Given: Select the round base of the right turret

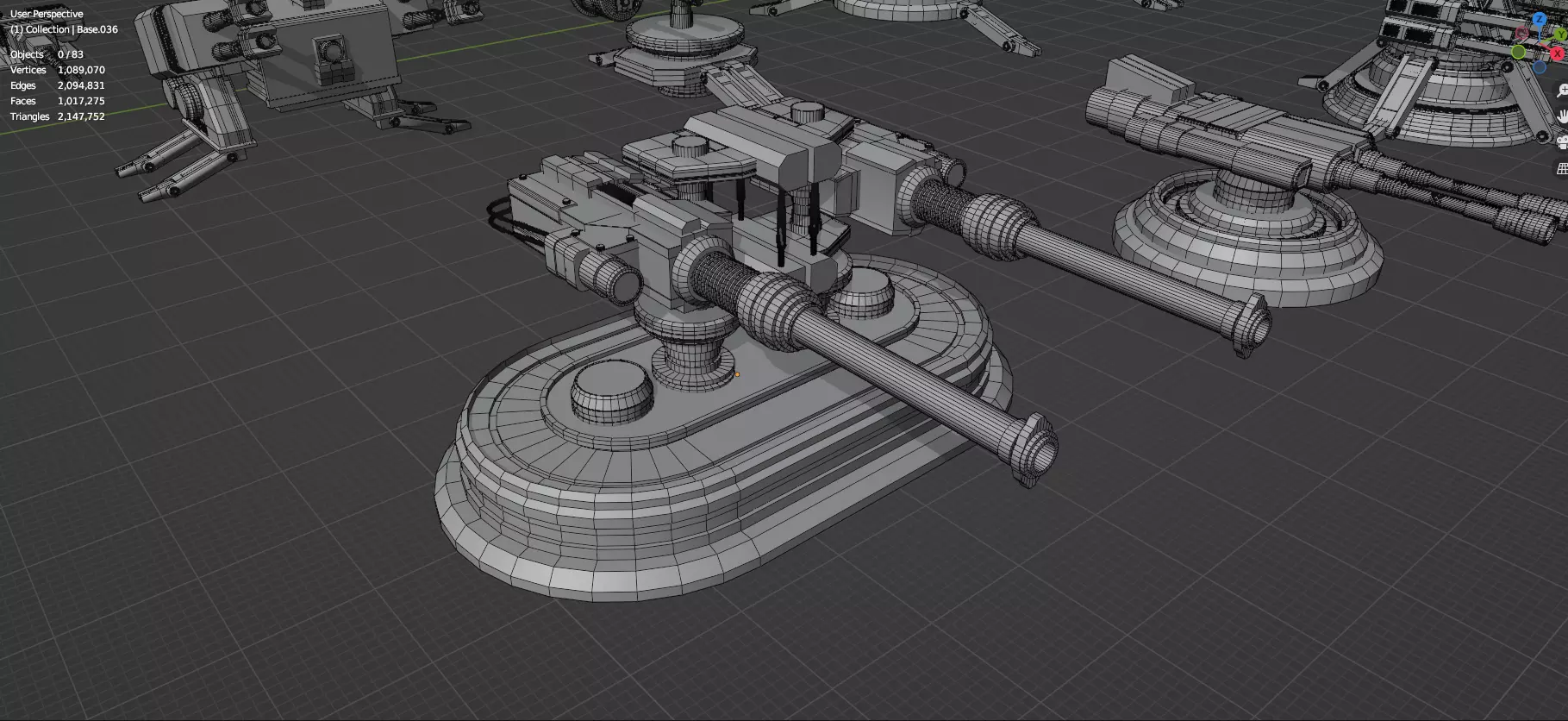Looking at the screenshot, I should (x=1250, y=246).
